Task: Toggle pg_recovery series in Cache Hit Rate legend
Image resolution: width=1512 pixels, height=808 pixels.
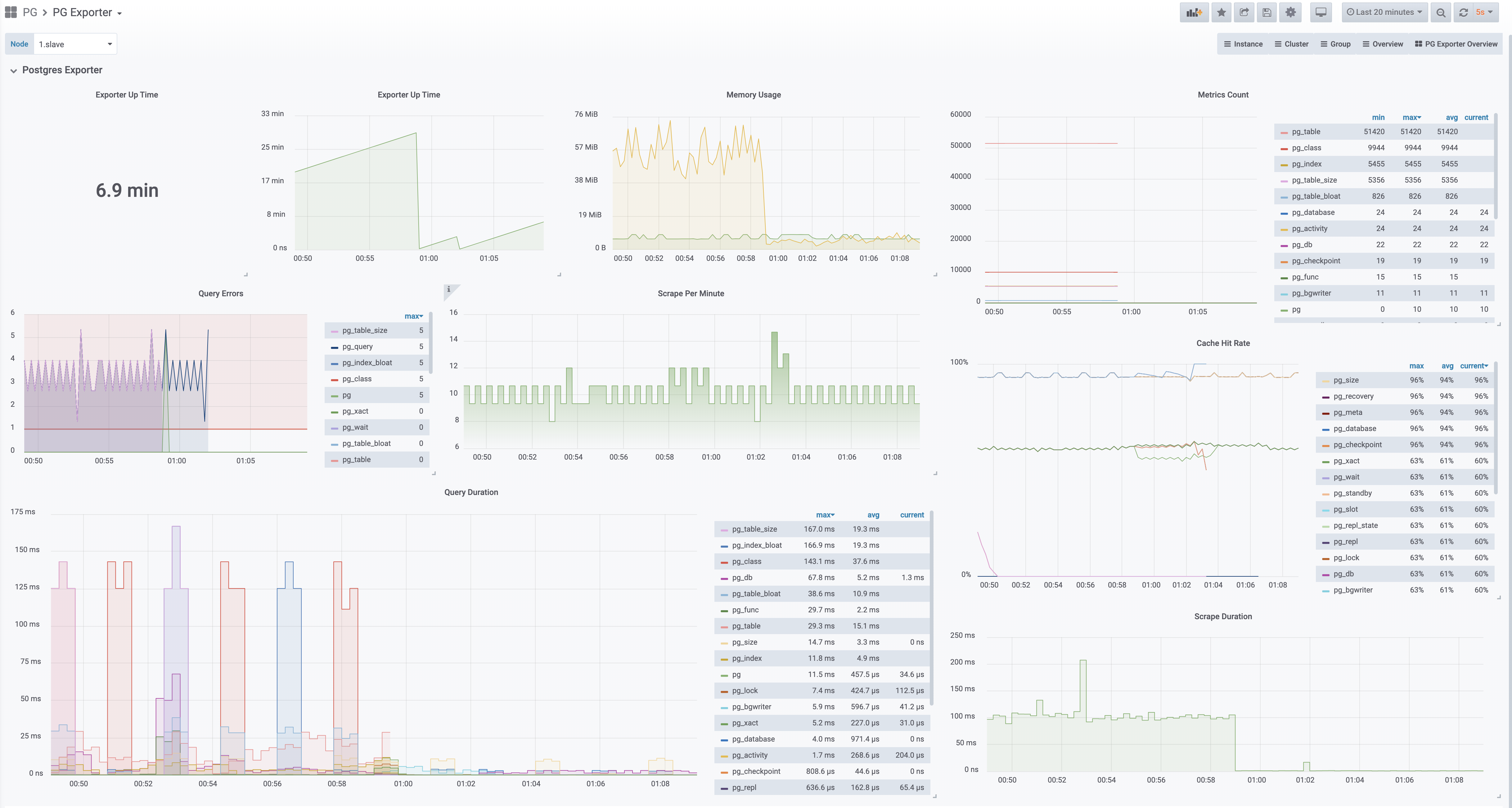Action: point(1353,396)
